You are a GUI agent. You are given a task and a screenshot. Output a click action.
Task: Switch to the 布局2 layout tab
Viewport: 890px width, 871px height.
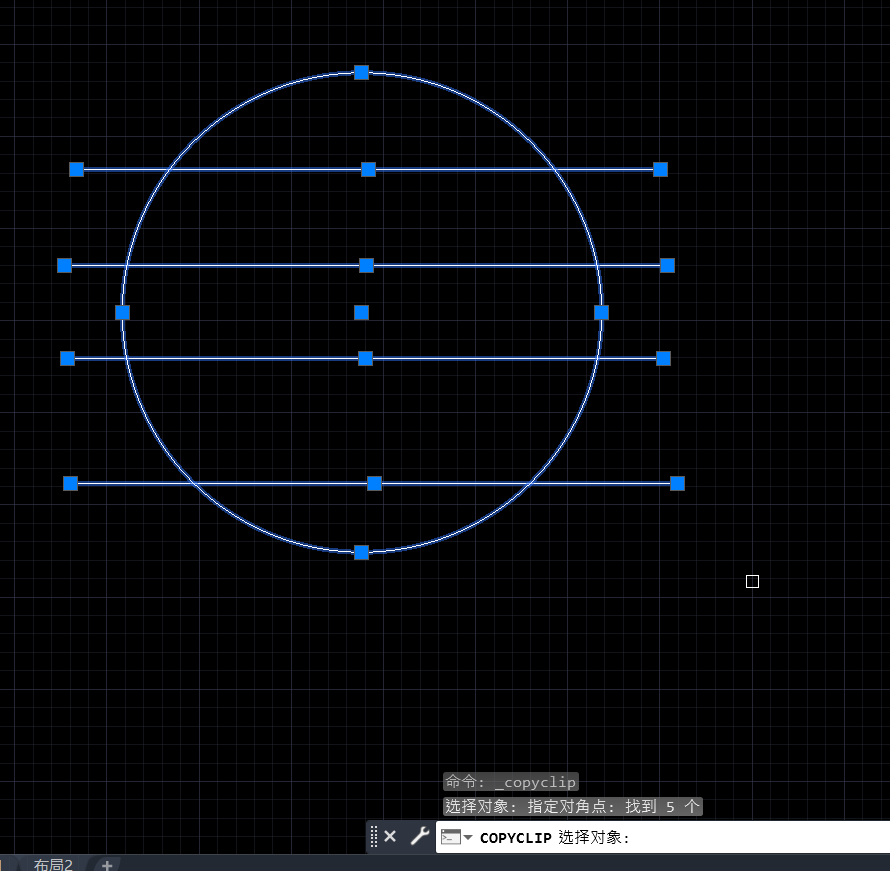pos(53,864)
